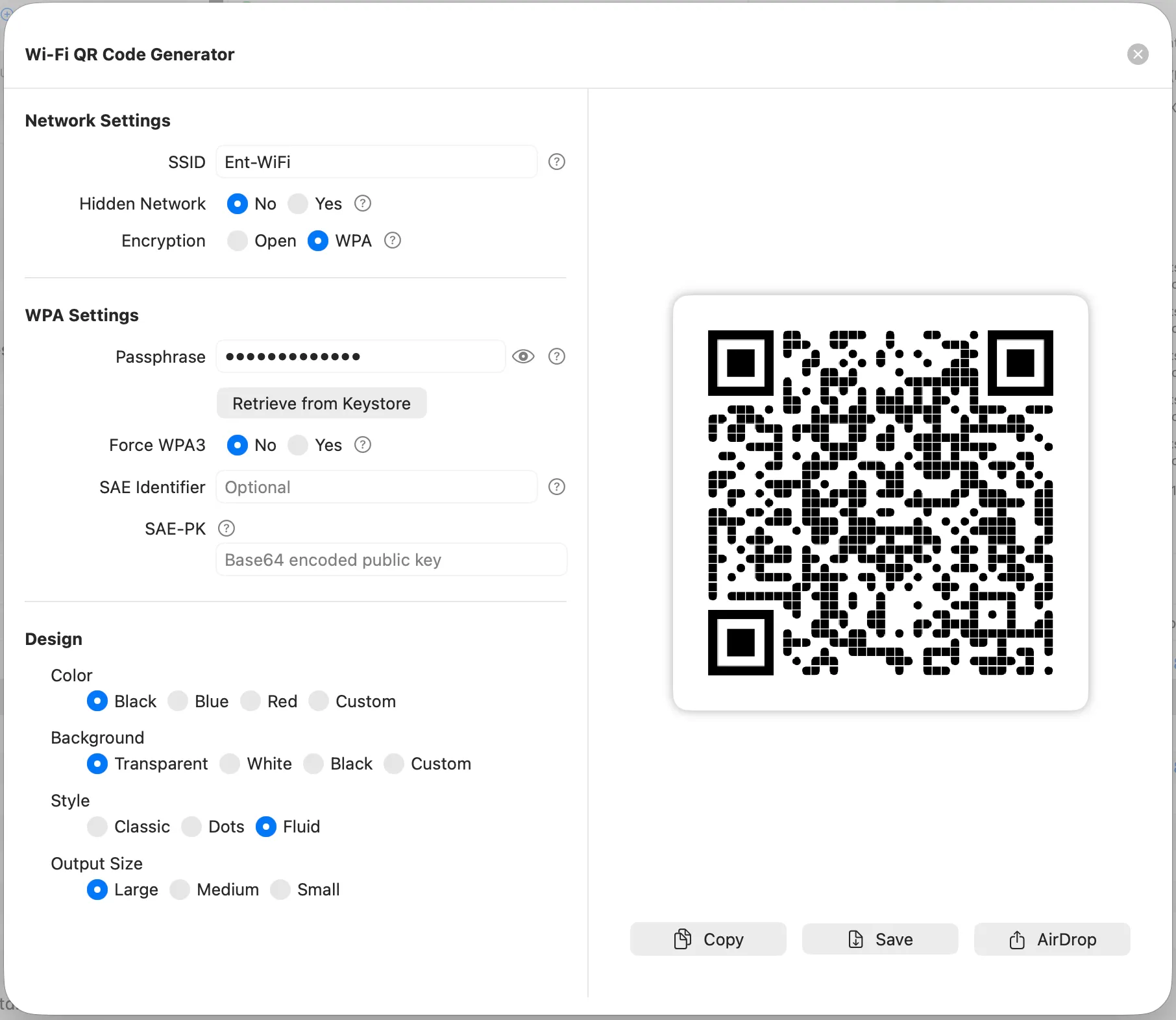Viewport: 1176px width, 1020px height.
Task: Click Retrieve from Keystore
Action: [321, 402]
